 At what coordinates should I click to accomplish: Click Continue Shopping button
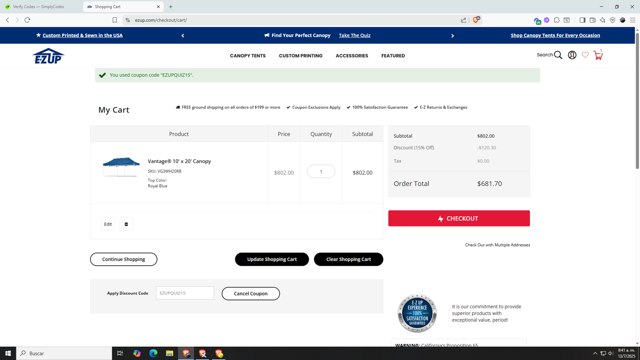(124, 259)
